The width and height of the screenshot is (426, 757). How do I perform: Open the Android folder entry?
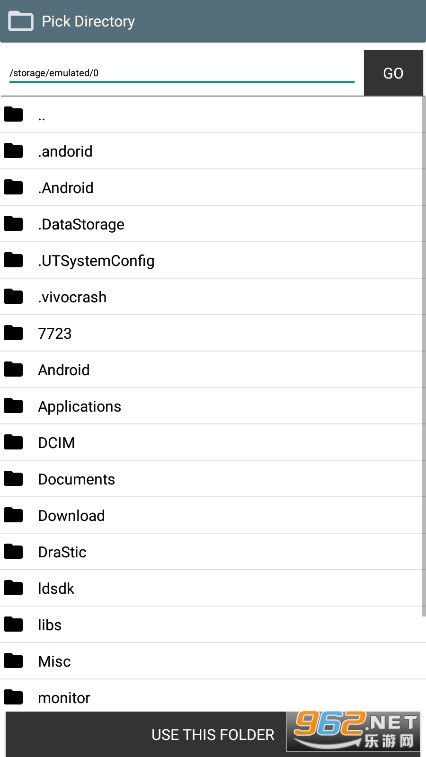pyautogui.click(x=212, y=369)
